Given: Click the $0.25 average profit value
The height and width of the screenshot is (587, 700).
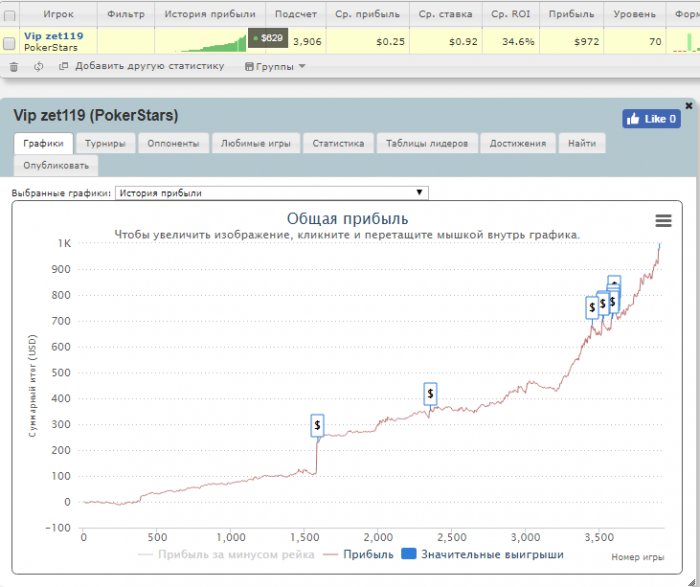Looking at the screenshot, I should coord(390,42).
